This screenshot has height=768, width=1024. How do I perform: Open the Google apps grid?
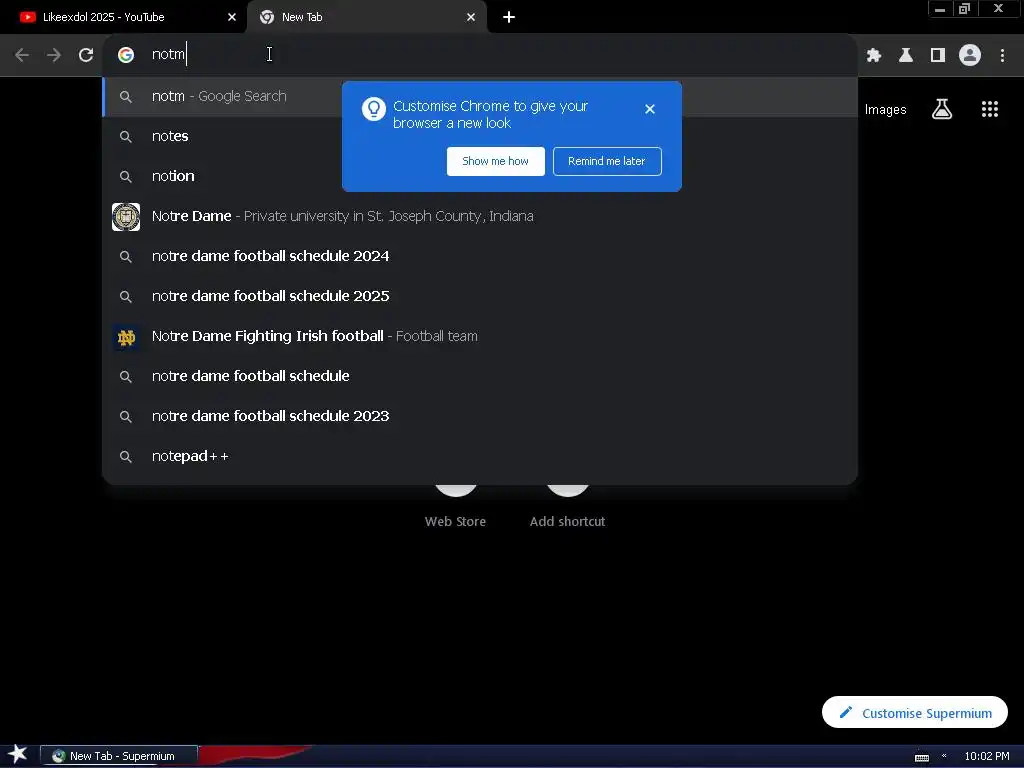pyautogui.click(x=989, y=109)
